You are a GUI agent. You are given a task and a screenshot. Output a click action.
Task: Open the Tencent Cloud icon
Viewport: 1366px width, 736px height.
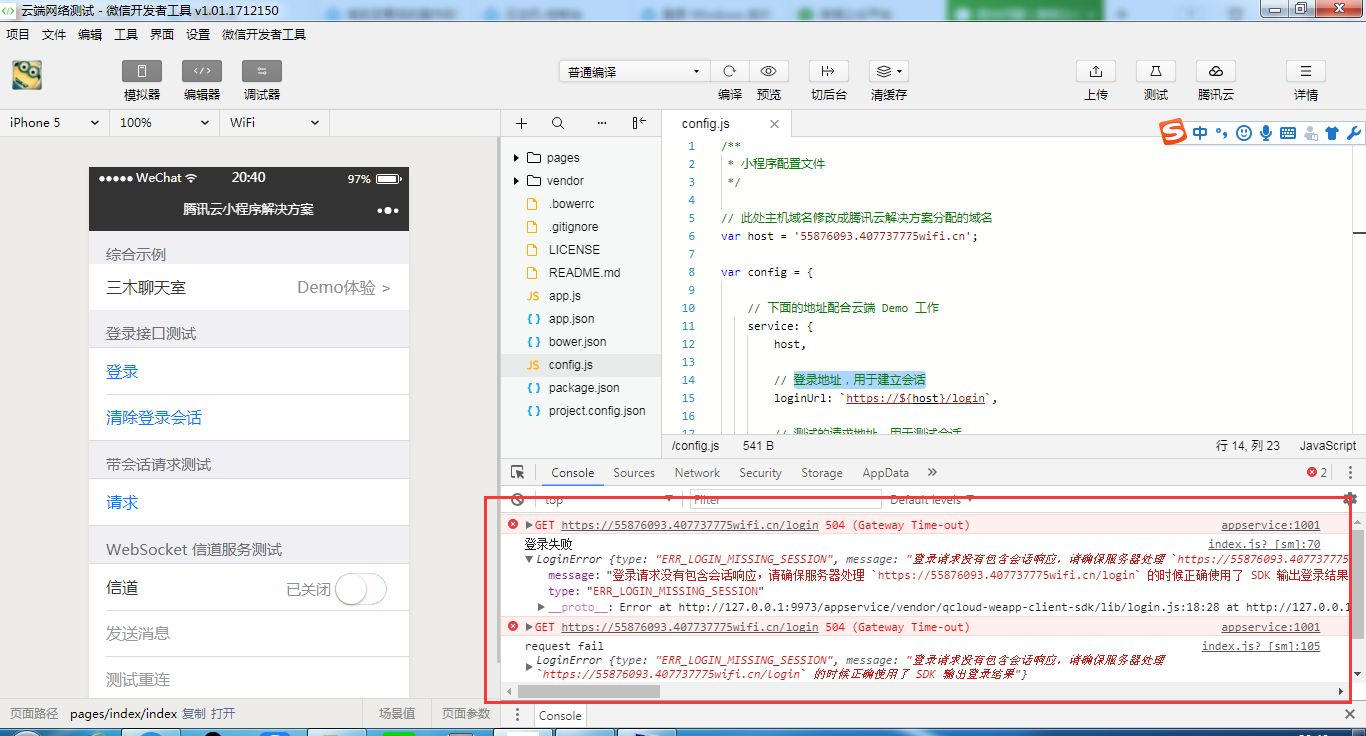click(x=1215, y=72)
